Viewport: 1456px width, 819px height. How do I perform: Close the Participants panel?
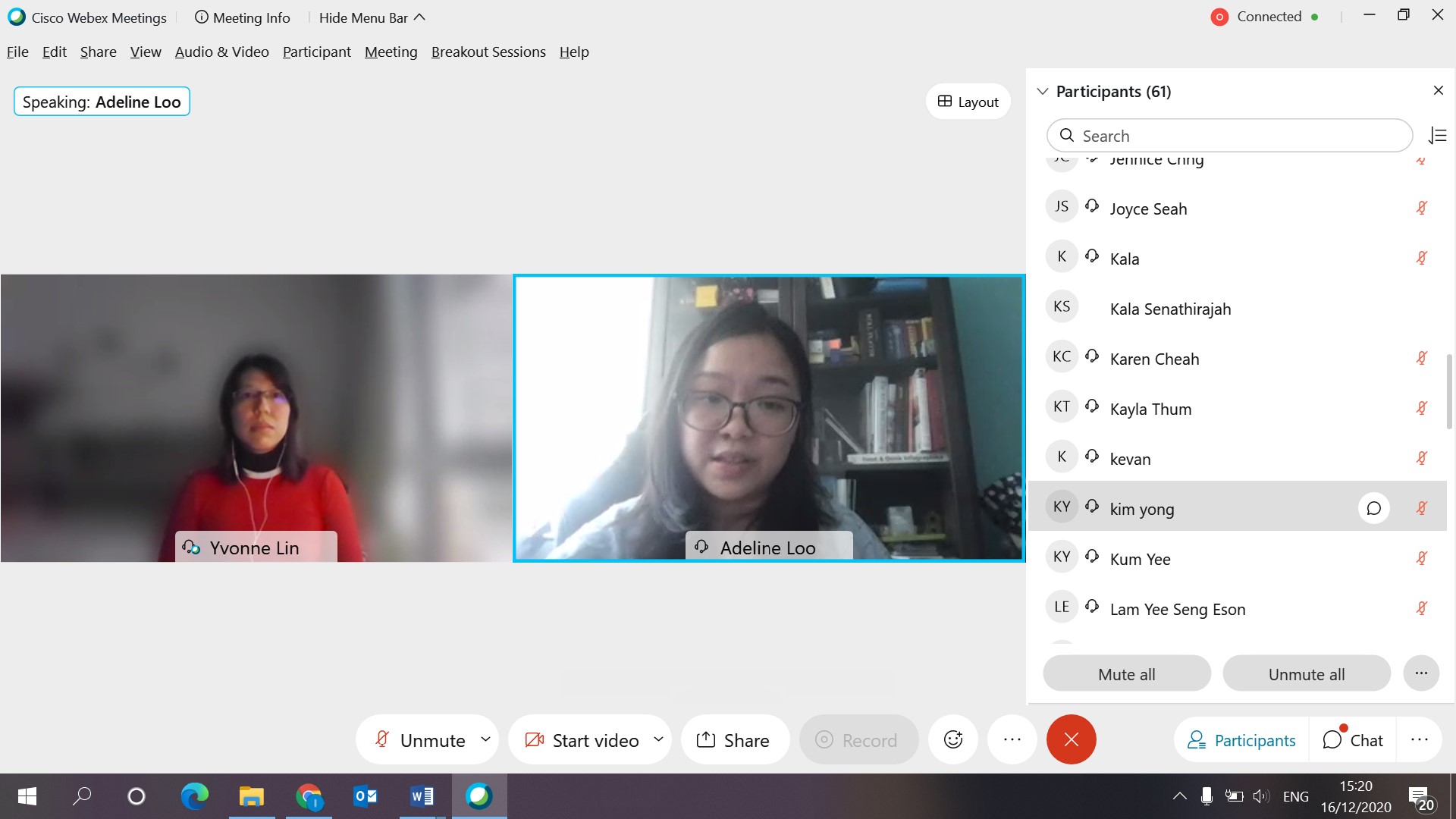1439,90
